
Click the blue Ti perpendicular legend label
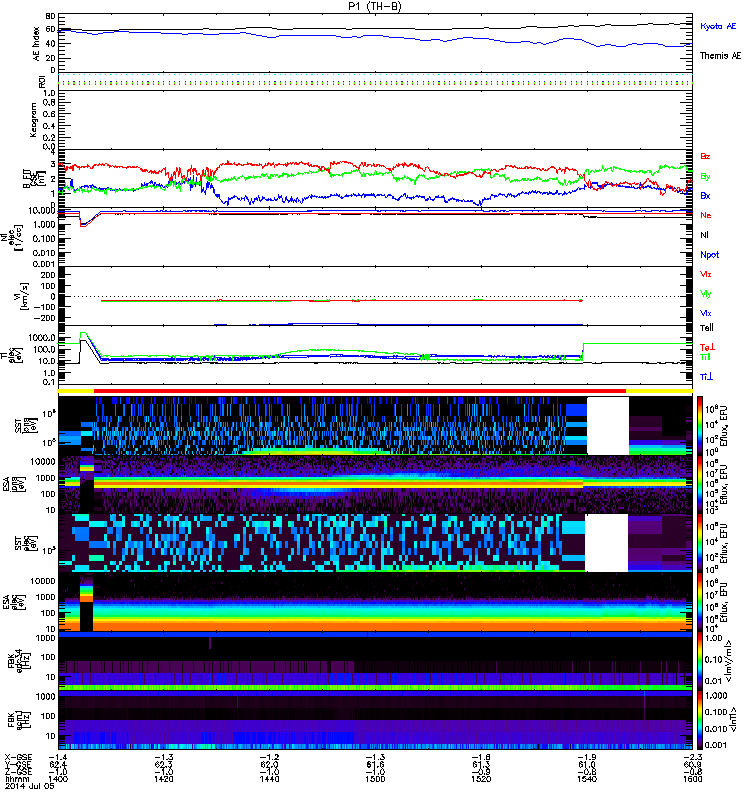coord(706,377)
